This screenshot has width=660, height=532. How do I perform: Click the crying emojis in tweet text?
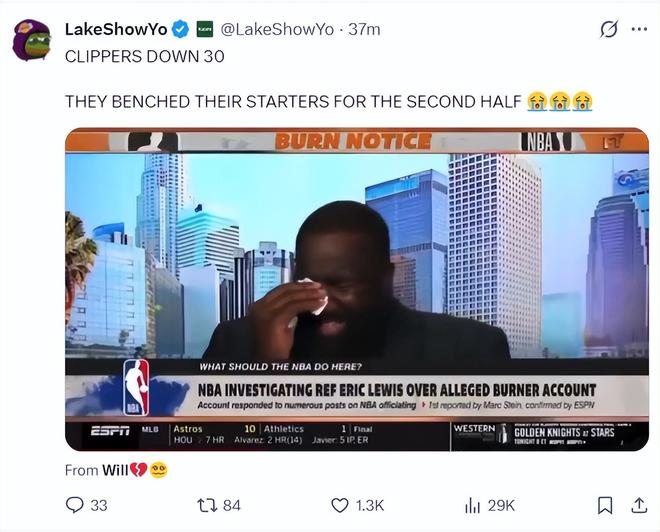pos(560,101)
